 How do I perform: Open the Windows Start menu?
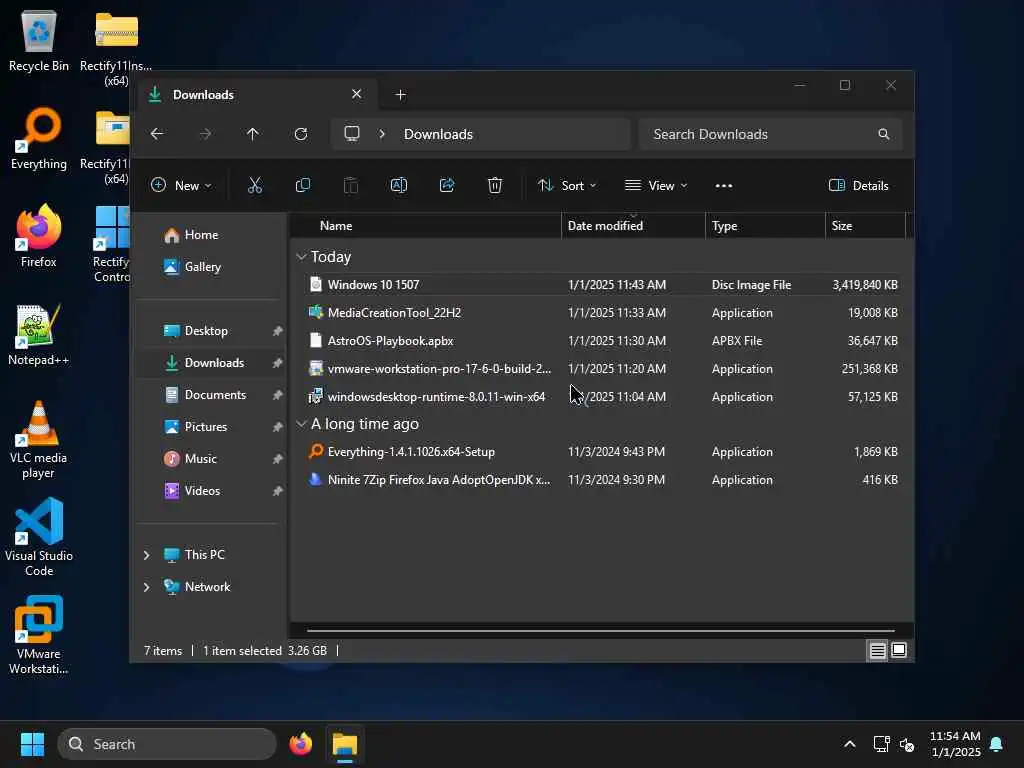pos(32,744)
